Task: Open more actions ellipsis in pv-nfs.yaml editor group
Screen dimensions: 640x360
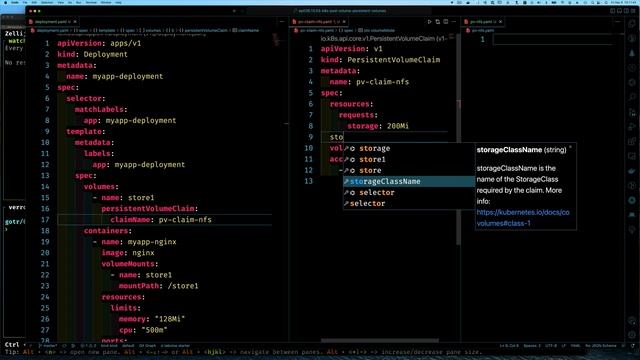Action: [618, 22]
